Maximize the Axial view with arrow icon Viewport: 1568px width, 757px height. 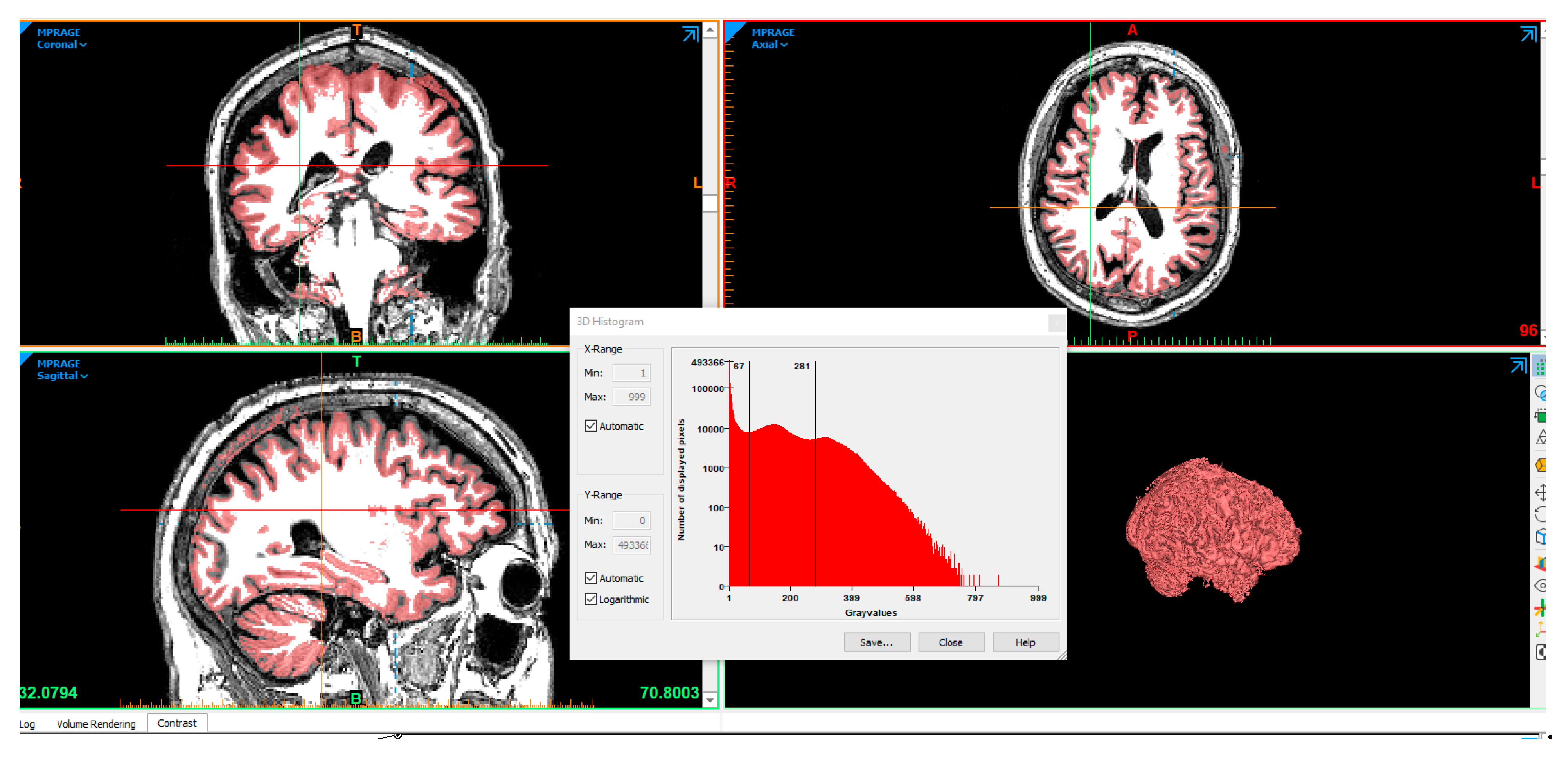pyautogui.click(x=1528, y=34)
